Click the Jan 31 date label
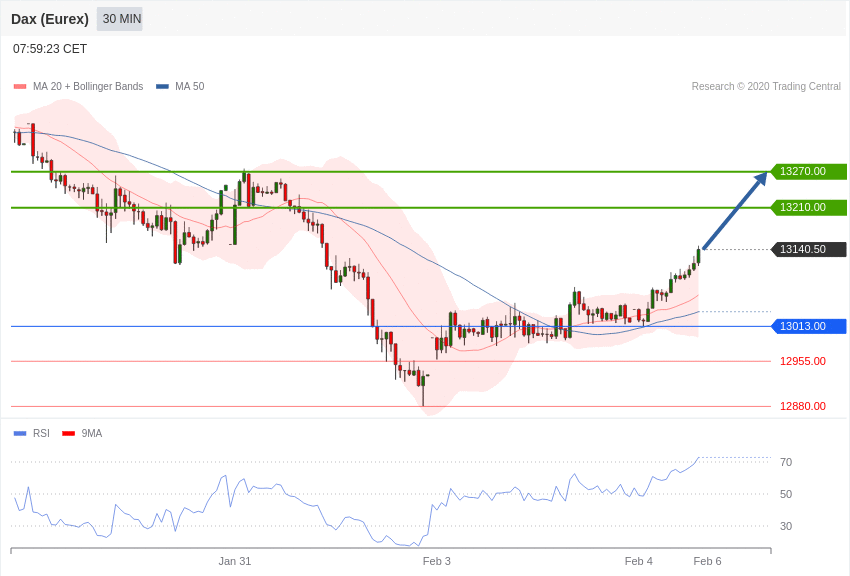850x576 pixels. point(235,561)
